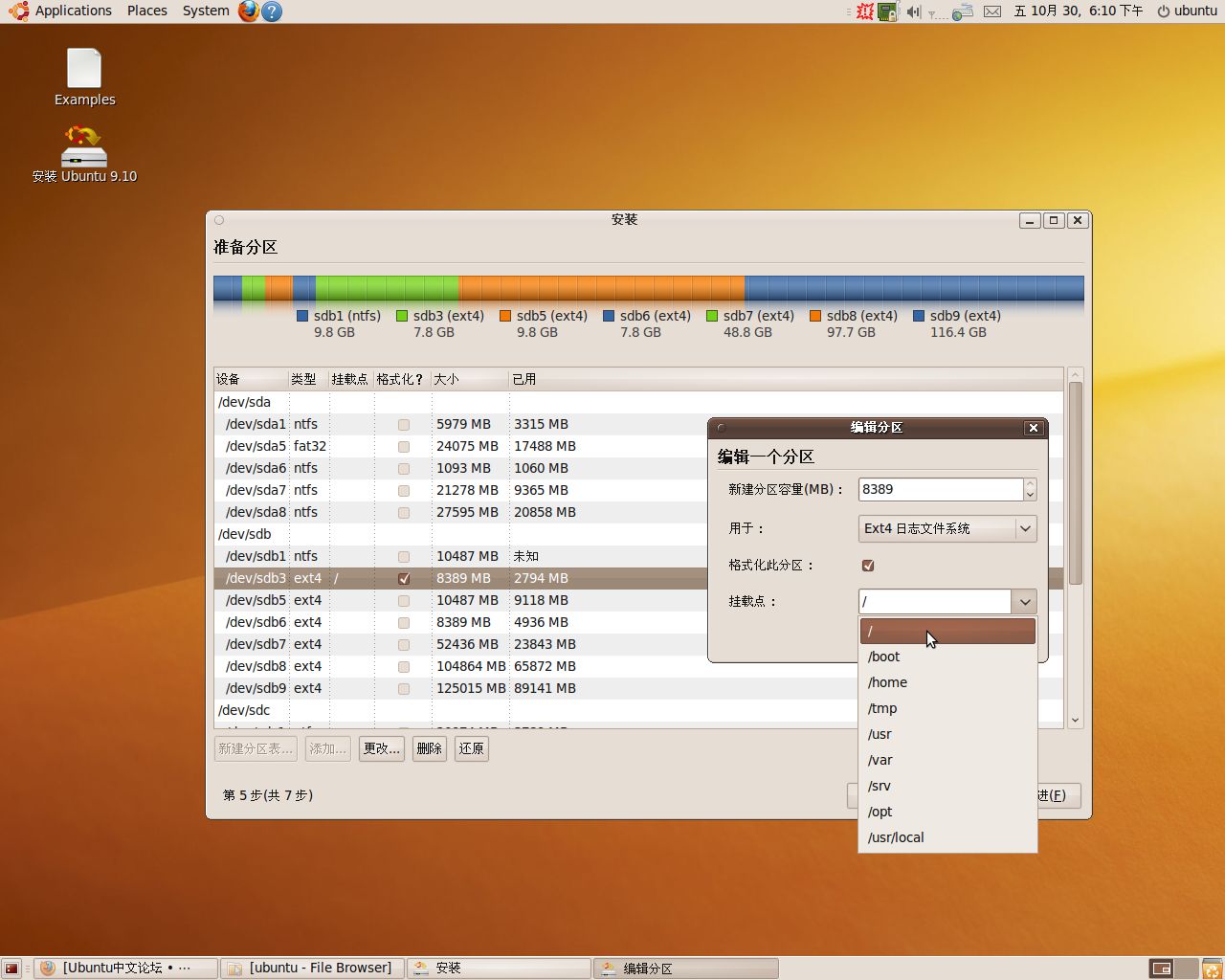Open the mail envelope tray icon
Screen dimensions: 1225x980
992,11
